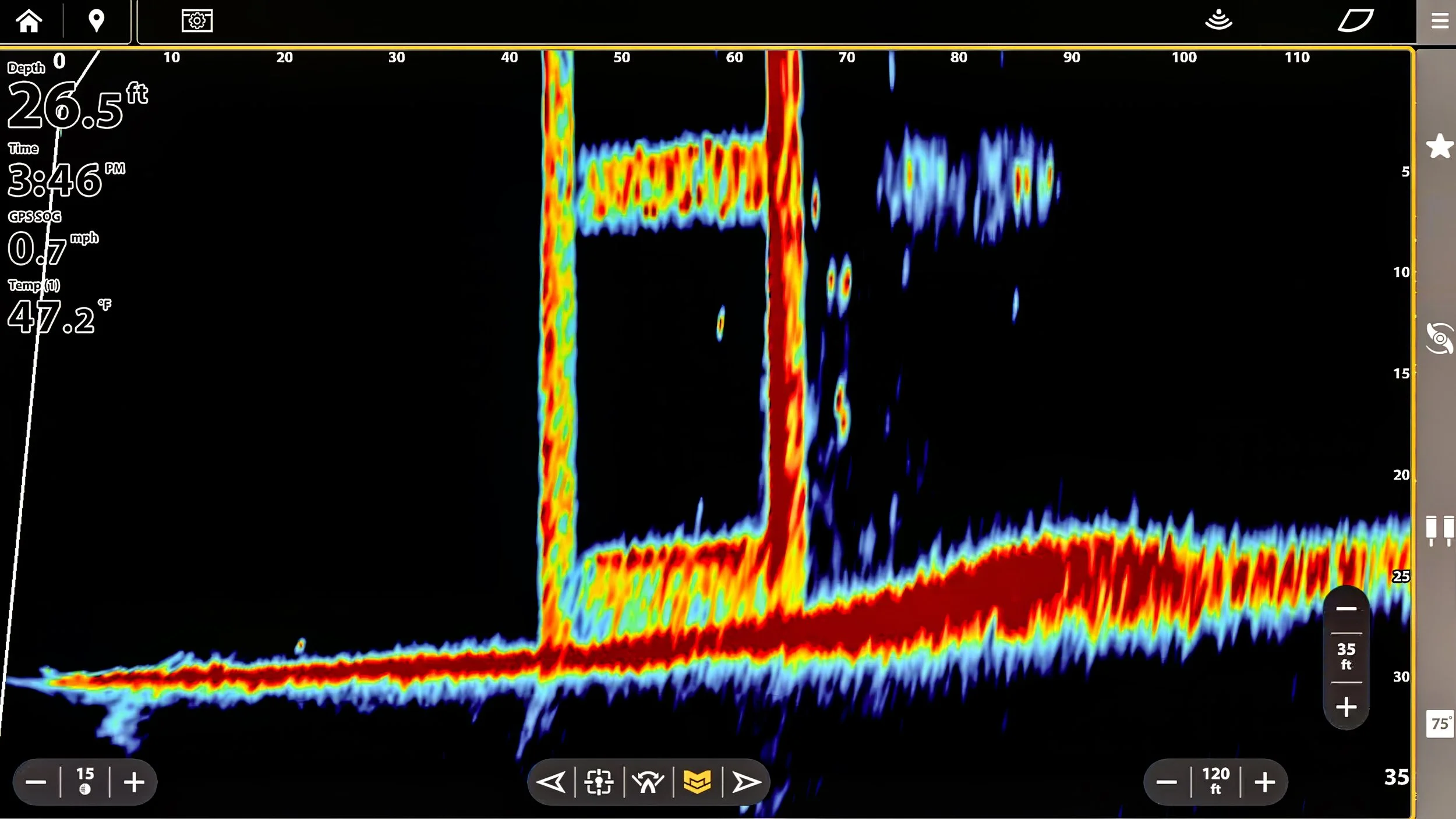Image resolution: width=1456 pixels, height=819 pixels.
Task: Select the Home screen icon
Action: pyautogui.click(x=30, y=20)
